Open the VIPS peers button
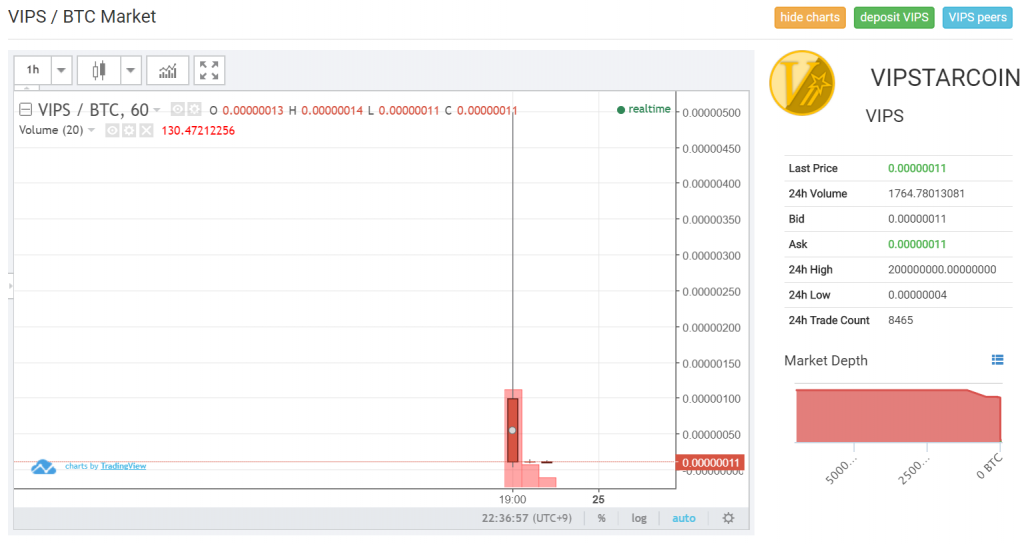 pyautogui.click(x=978, y=18)
